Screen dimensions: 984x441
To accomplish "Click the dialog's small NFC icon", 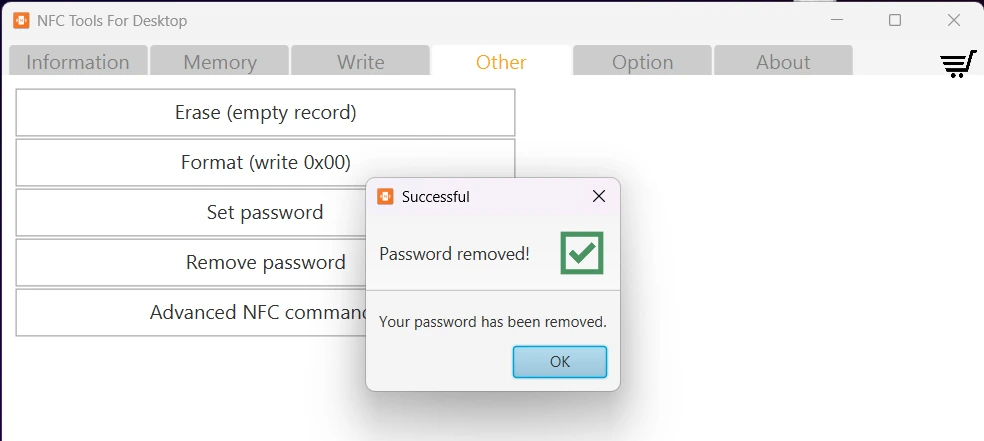I will (x=385, y=197).
